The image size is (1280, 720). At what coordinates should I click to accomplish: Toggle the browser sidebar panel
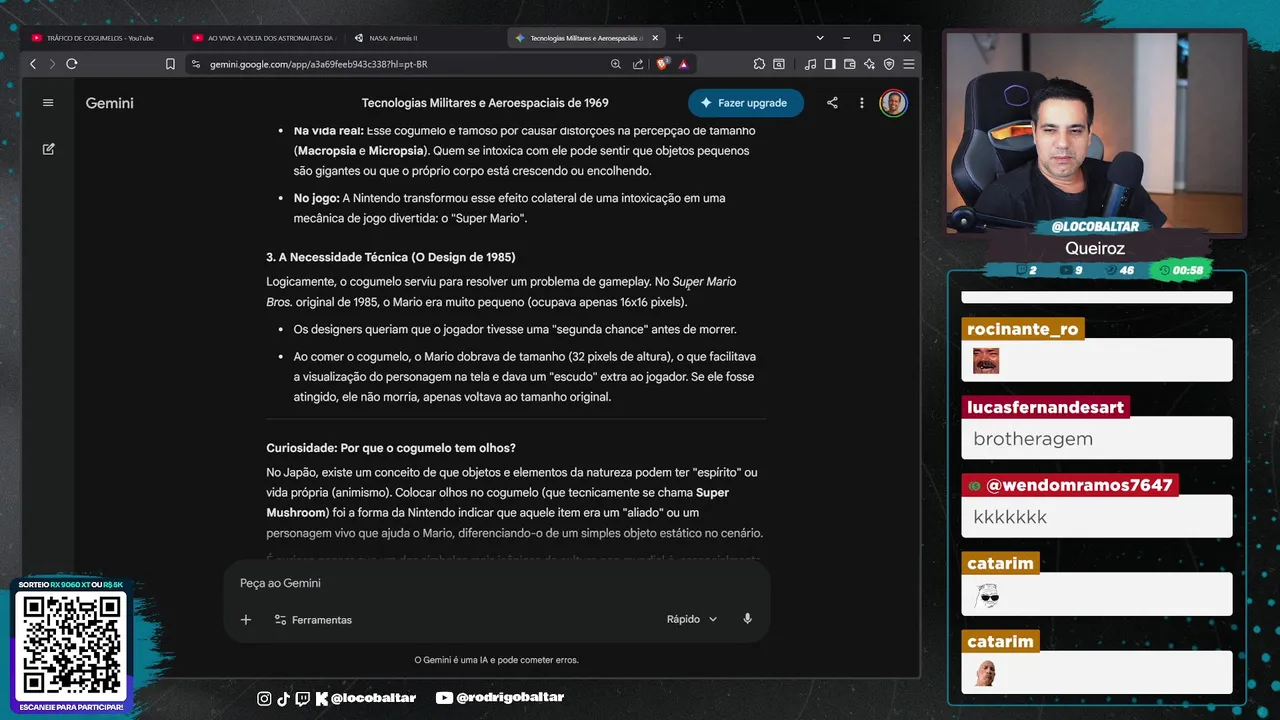[x=830, y=64]
